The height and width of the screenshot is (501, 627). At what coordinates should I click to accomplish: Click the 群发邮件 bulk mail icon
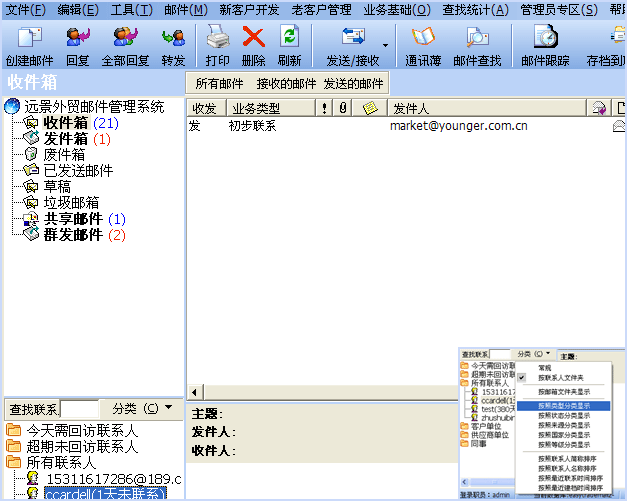click(x=31, y=234)
